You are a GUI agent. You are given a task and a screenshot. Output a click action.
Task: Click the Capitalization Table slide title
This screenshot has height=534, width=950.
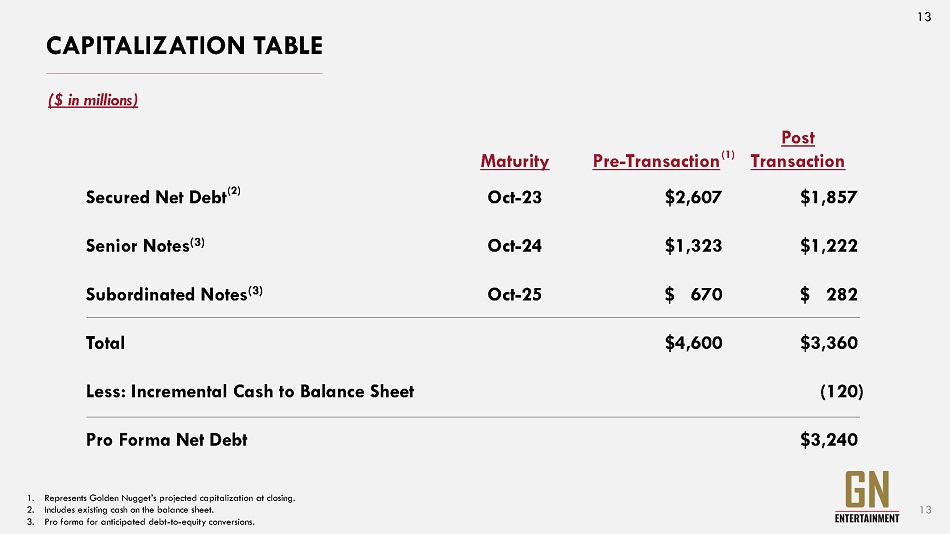click(x=185, y=46)
